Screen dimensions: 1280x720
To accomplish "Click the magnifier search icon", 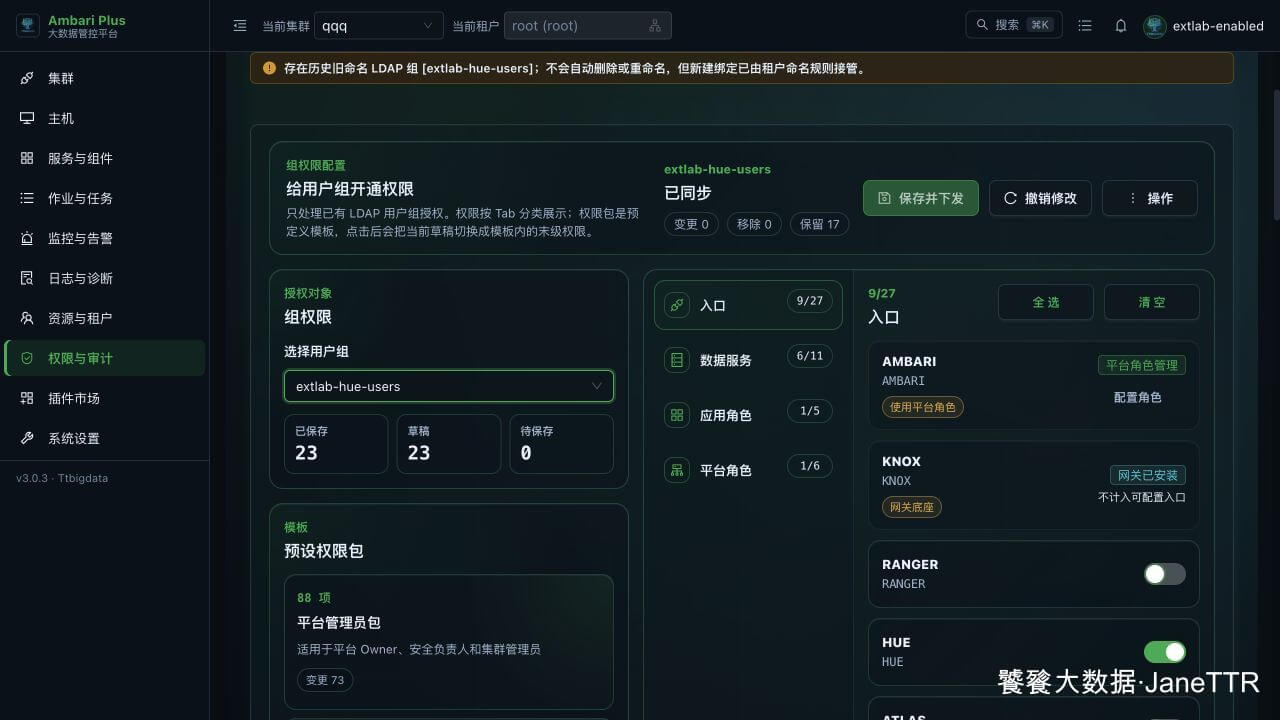I will point(982,25).
